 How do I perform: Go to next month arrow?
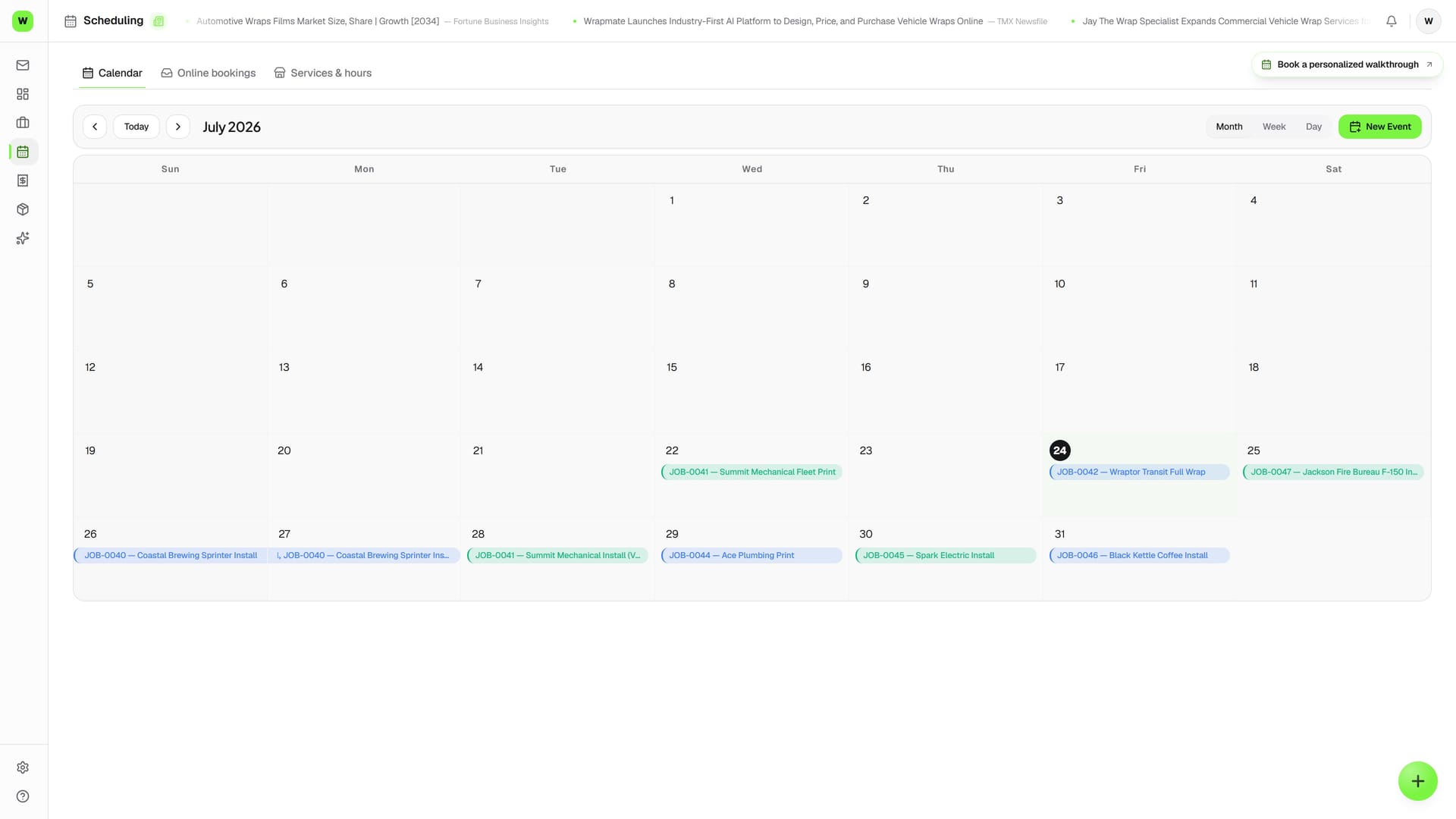[178, 127]
